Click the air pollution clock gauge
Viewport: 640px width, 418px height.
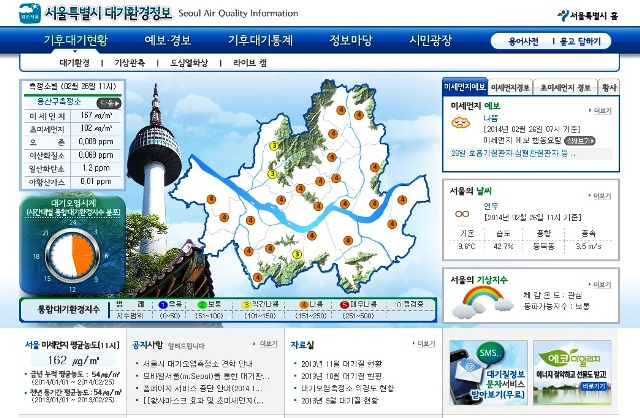tap(67, 249)
